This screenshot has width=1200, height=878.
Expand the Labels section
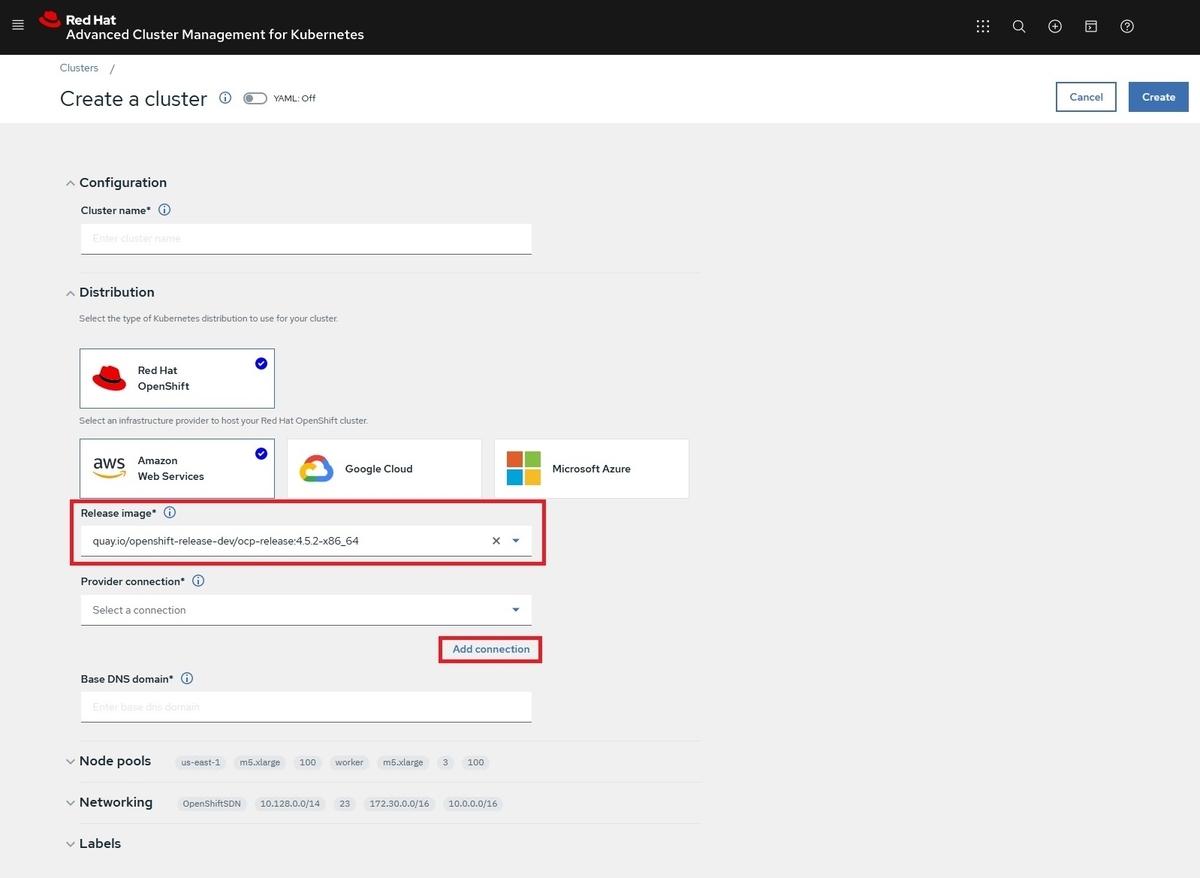point(70,844)
